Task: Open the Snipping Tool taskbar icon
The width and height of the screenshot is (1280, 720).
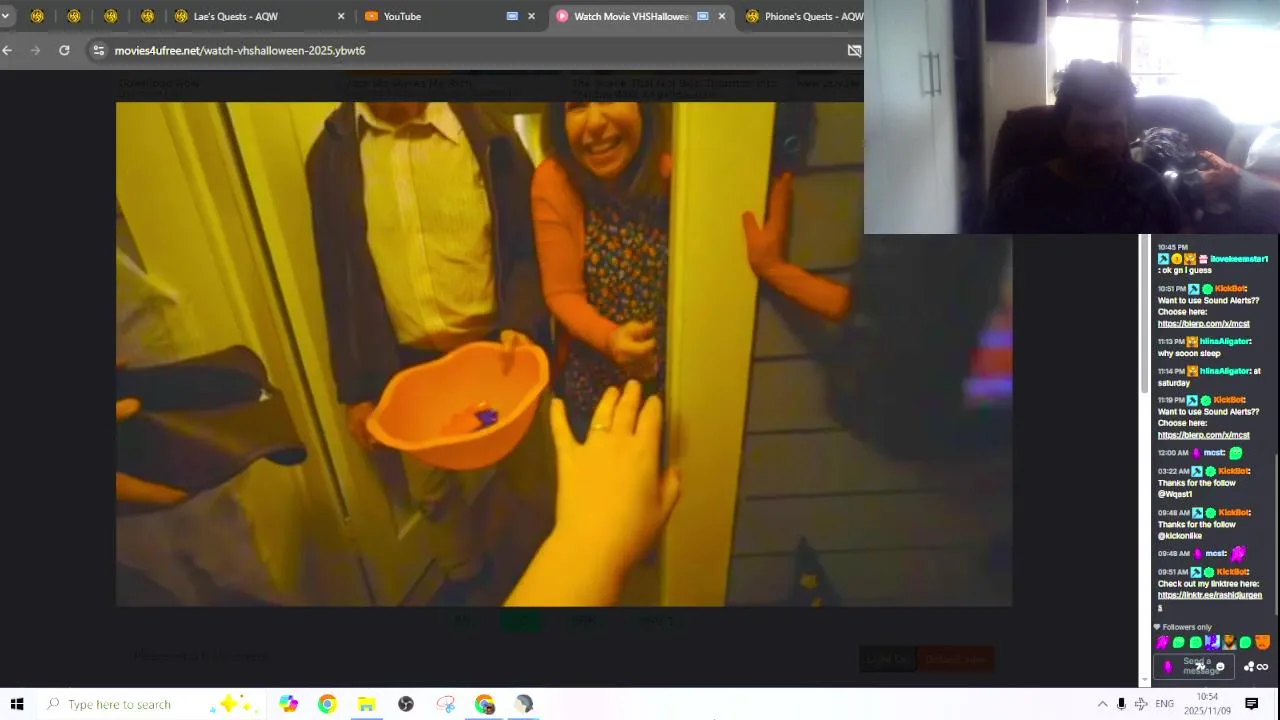Action: (445, 704)
